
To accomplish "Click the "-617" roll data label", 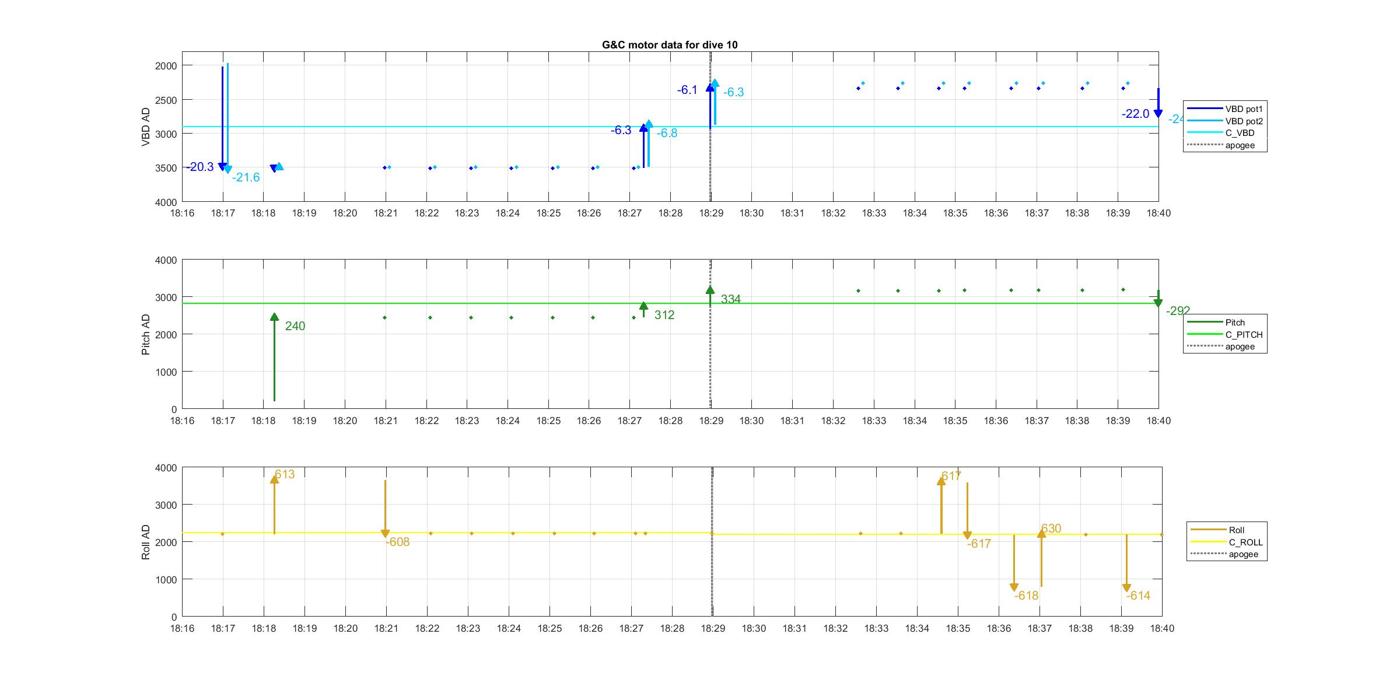I will tap(979, 544).
